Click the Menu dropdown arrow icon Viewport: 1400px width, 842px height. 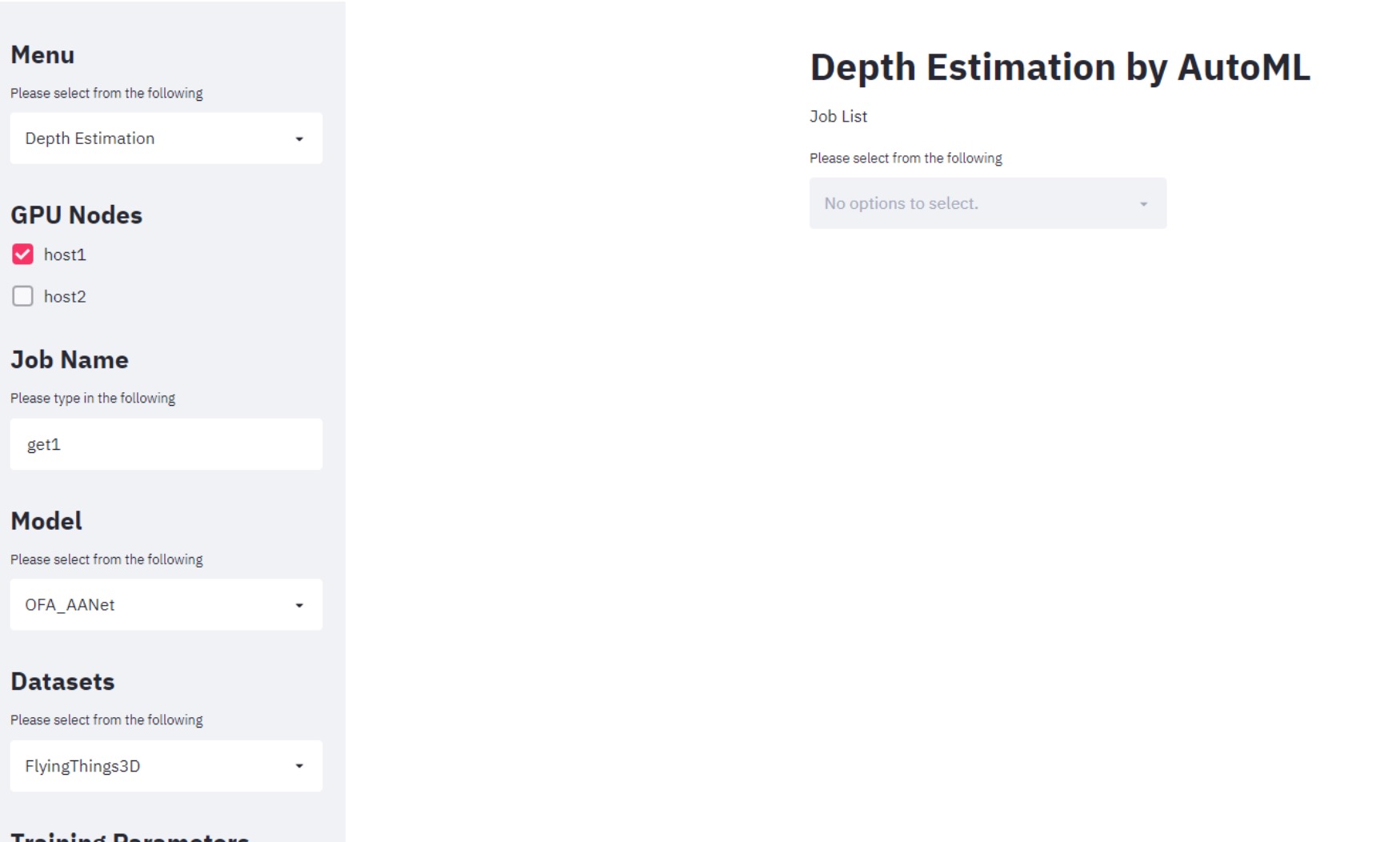click(x=299, y=139)
